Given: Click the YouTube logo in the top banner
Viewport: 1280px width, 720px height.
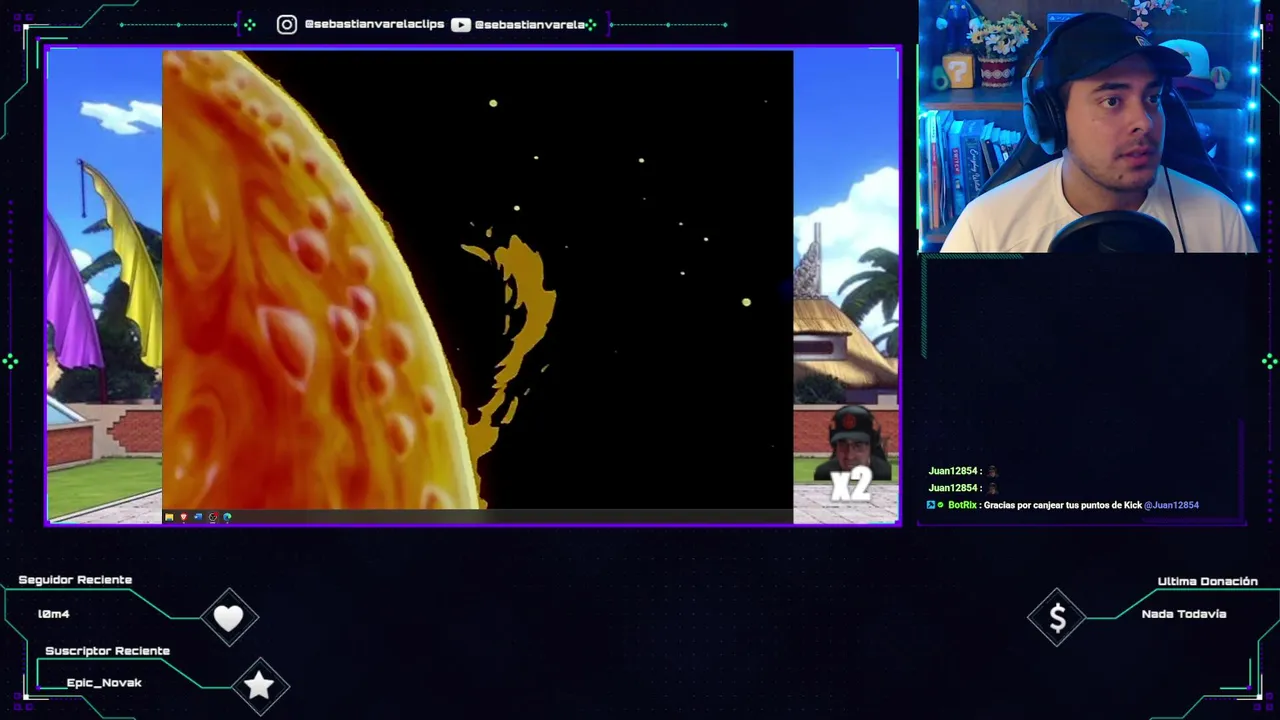Looking at the screenshot, I should tap(461, 24).
